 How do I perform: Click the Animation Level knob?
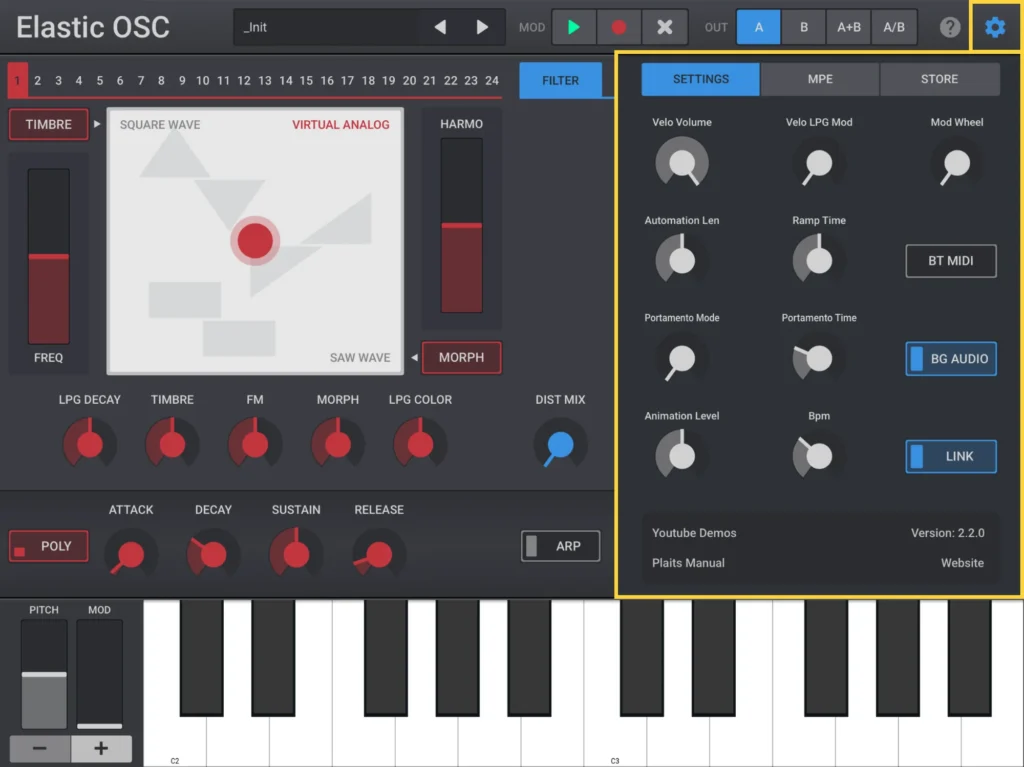click(682, 456)
